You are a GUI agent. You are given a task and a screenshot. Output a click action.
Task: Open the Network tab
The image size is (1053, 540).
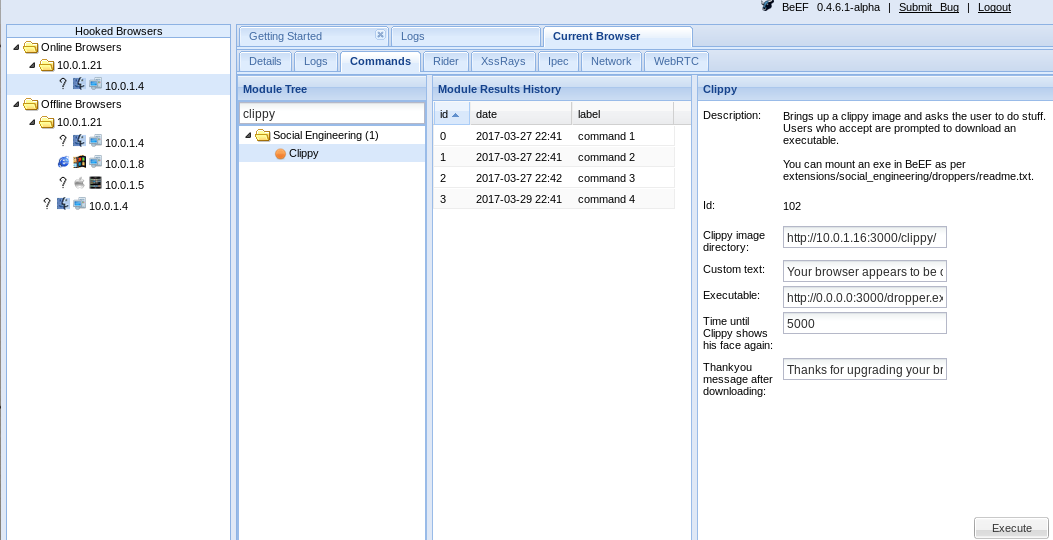[611, 61]
